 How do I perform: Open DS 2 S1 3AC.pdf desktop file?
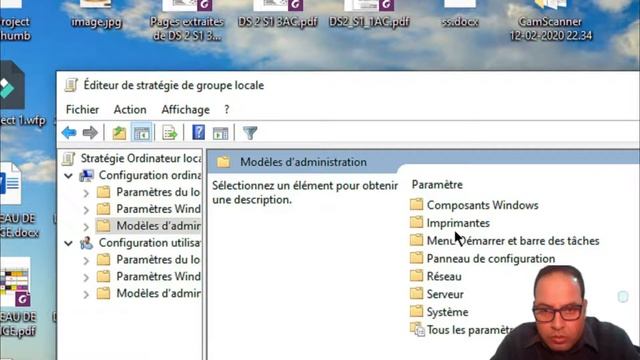(x=278, y=14)
